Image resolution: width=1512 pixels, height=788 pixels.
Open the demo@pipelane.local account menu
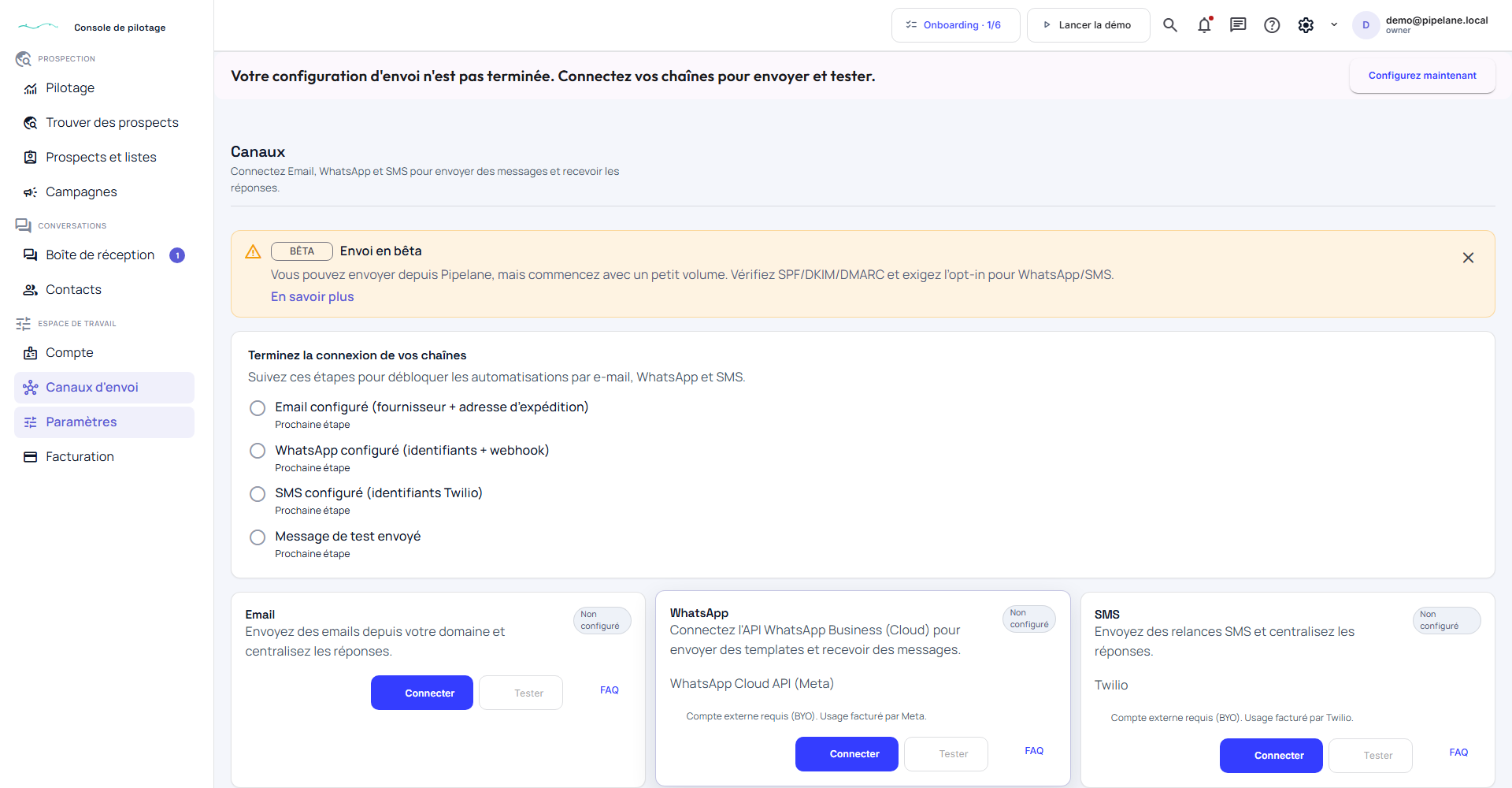pyautogui.click(x=1436, y=24)
